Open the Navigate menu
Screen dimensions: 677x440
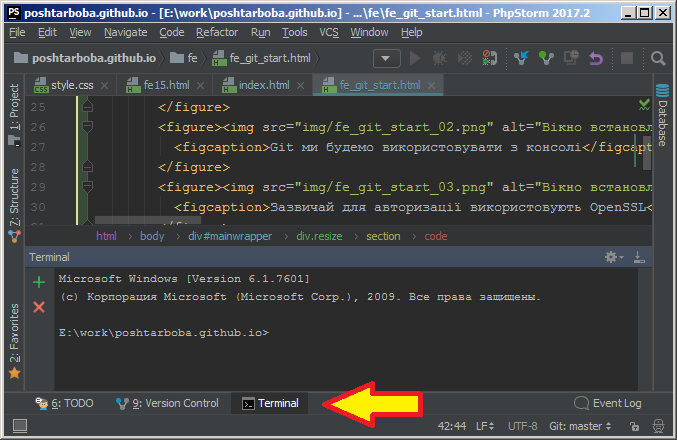[x=126, y=32]
